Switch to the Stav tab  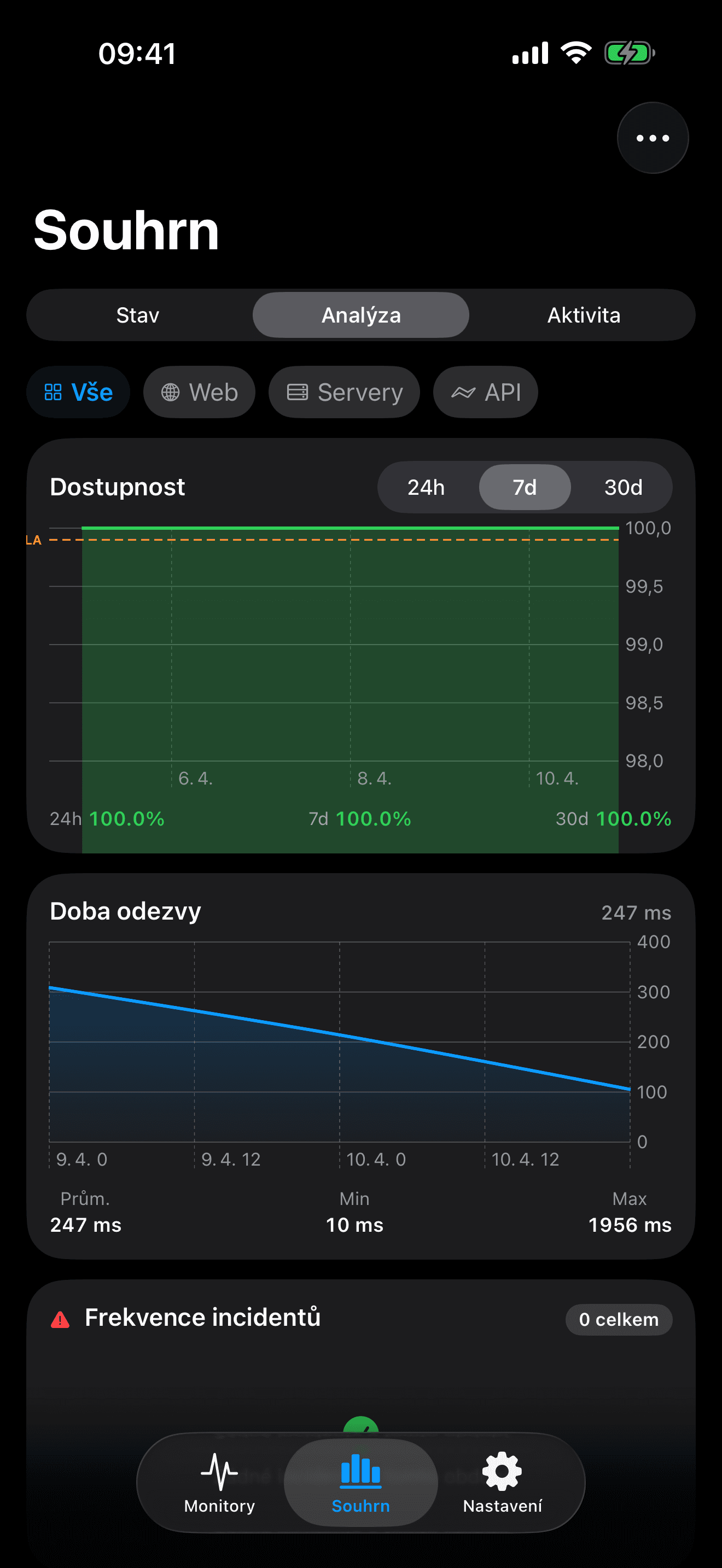tap(138, 315)
